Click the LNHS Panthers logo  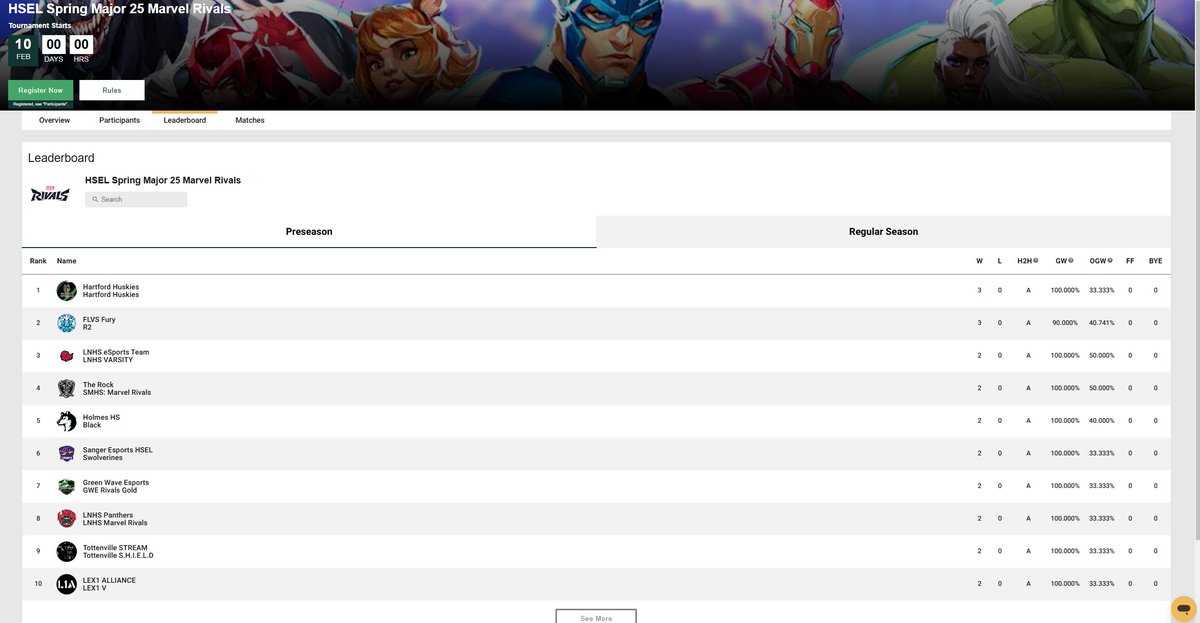[x=66, y=518]
